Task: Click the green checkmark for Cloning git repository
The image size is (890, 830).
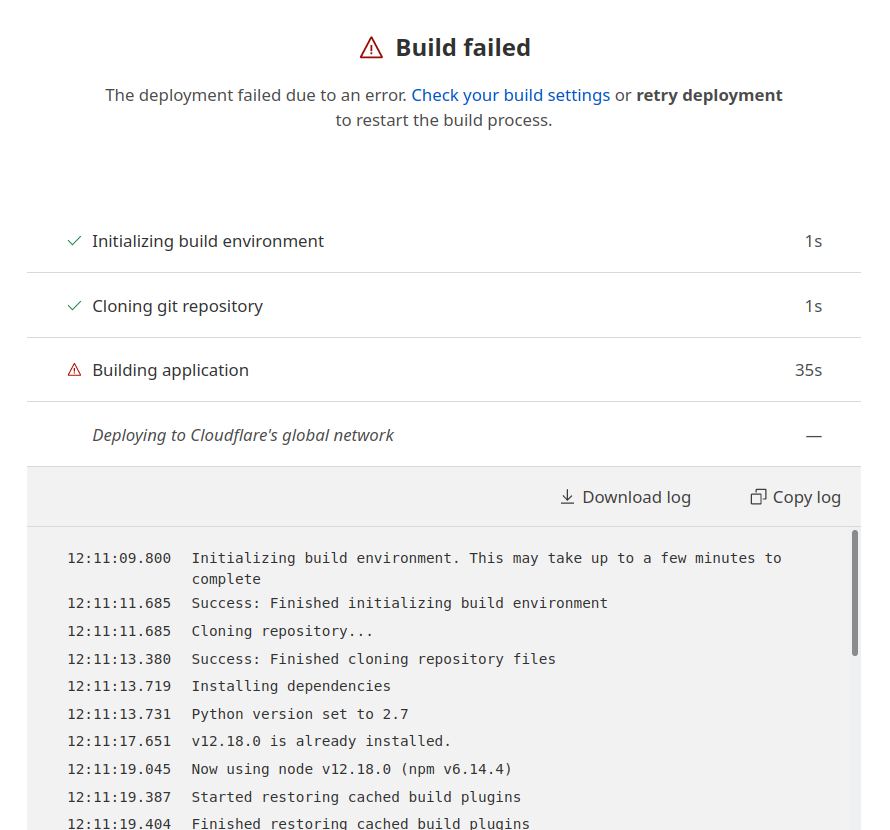Action: [x=74, y=306]
